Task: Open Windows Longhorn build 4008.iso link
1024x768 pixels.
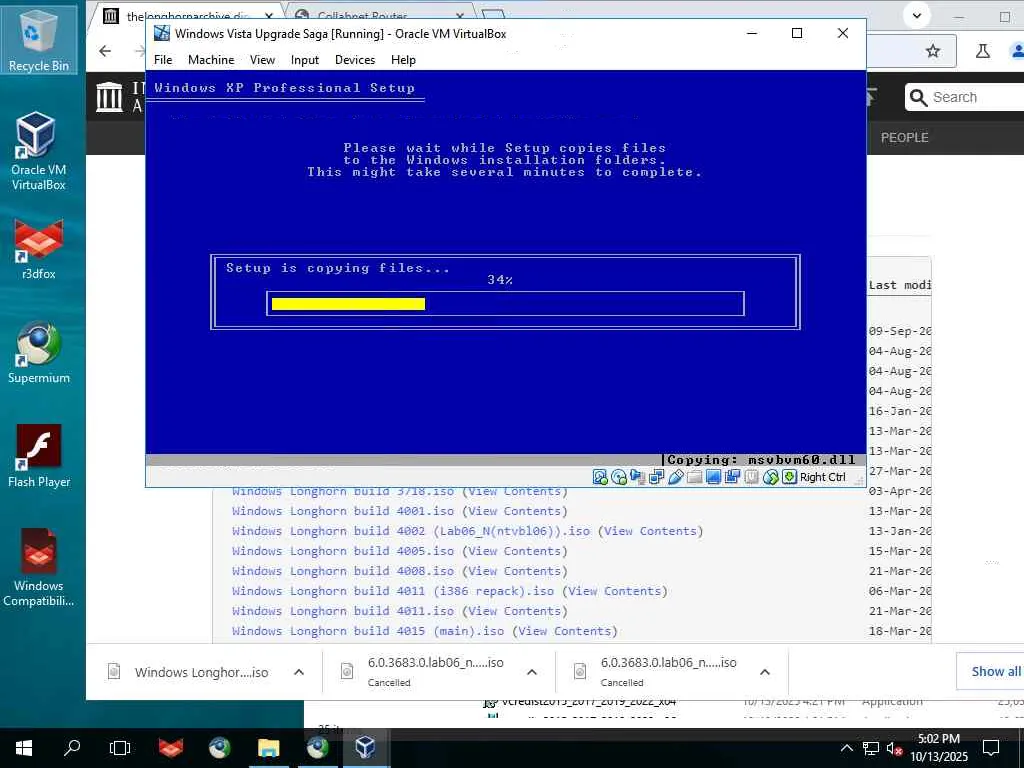Action: (x=342, y=571)
